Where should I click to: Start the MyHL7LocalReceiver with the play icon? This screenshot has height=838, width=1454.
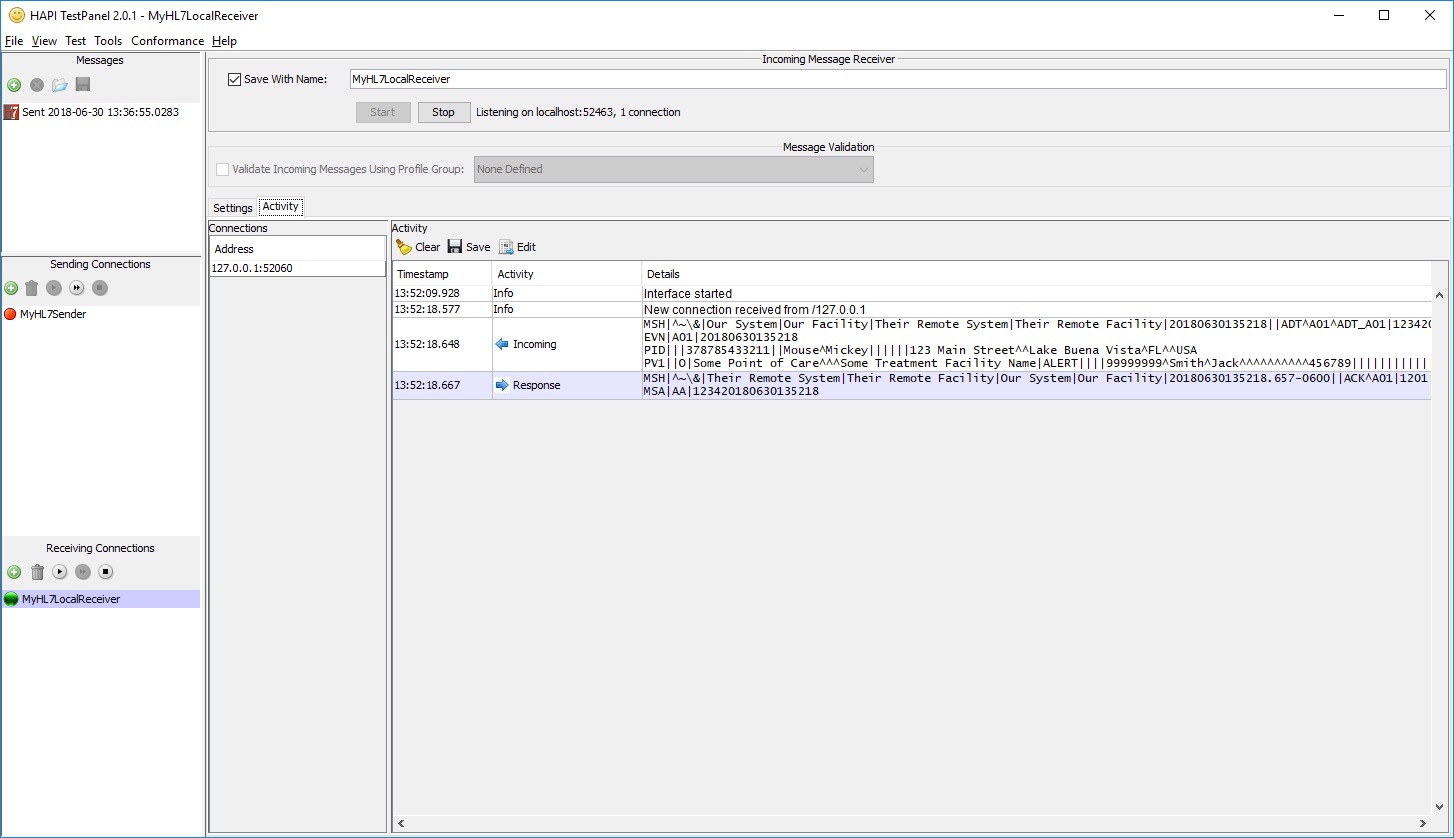pos(59,572)
